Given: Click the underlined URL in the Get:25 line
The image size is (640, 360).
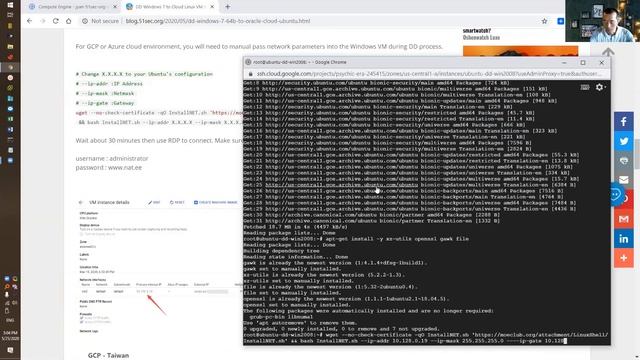Looking at the screenshot, I should [342, 185].
